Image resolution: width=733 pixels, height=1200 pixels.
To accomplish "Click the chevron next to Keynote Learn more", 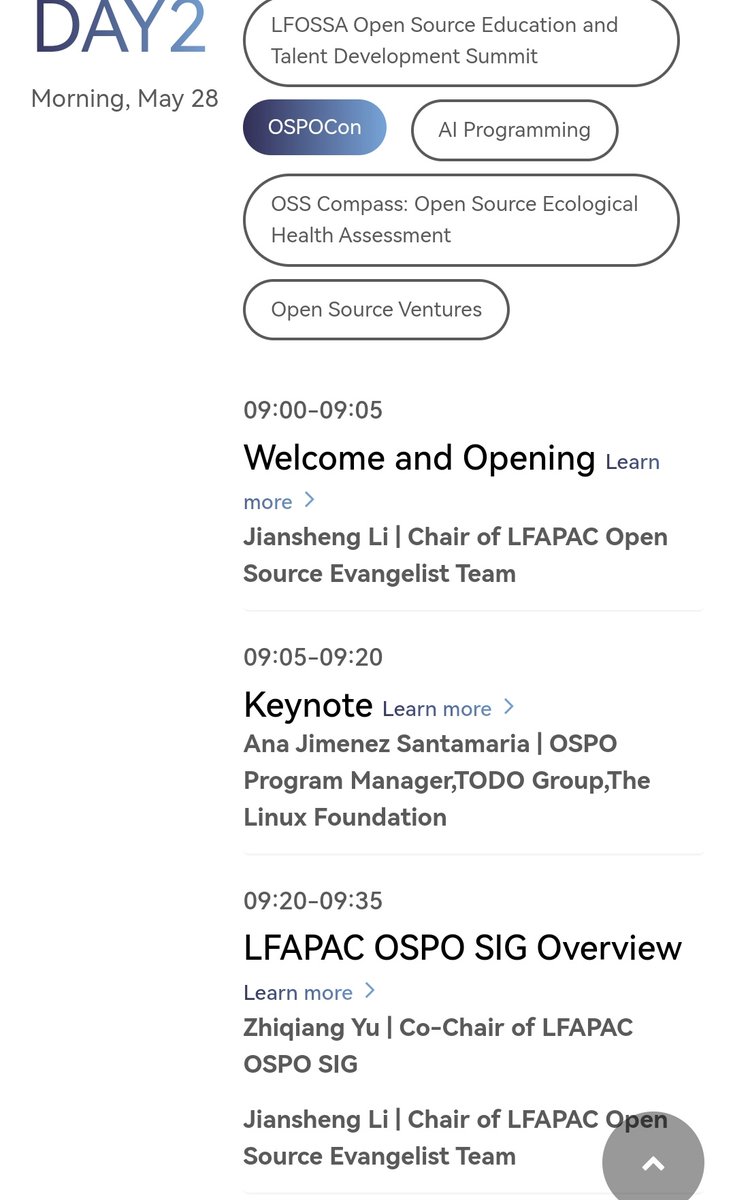I will click(x=508, y=707).
